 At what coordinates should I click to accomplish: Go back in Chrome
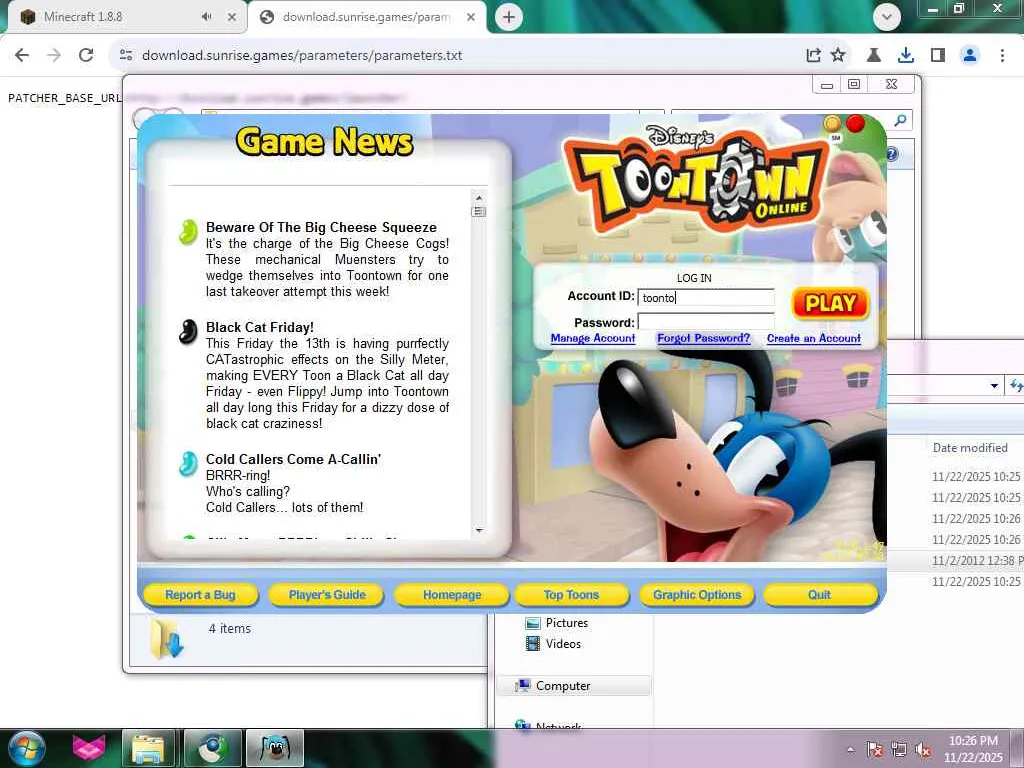tap(22, 55)
